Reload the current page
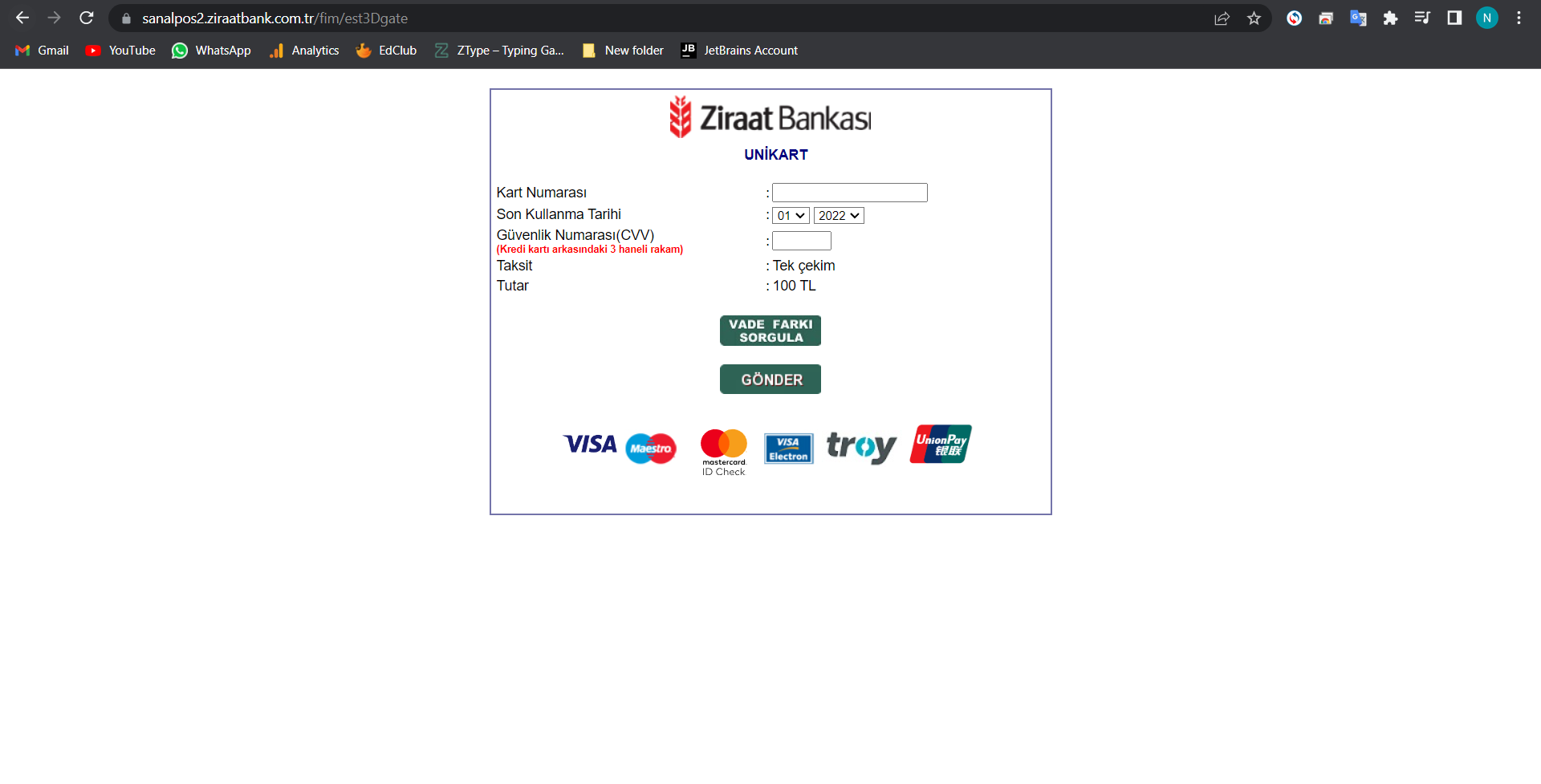Screen dimensions: 1541x784 pos(87,18)
